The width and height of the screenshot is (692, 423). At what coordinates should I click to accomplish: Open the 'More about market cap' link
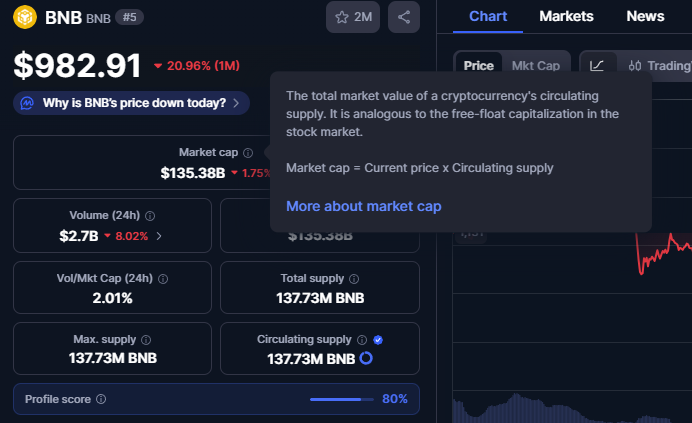coord(363,206)
